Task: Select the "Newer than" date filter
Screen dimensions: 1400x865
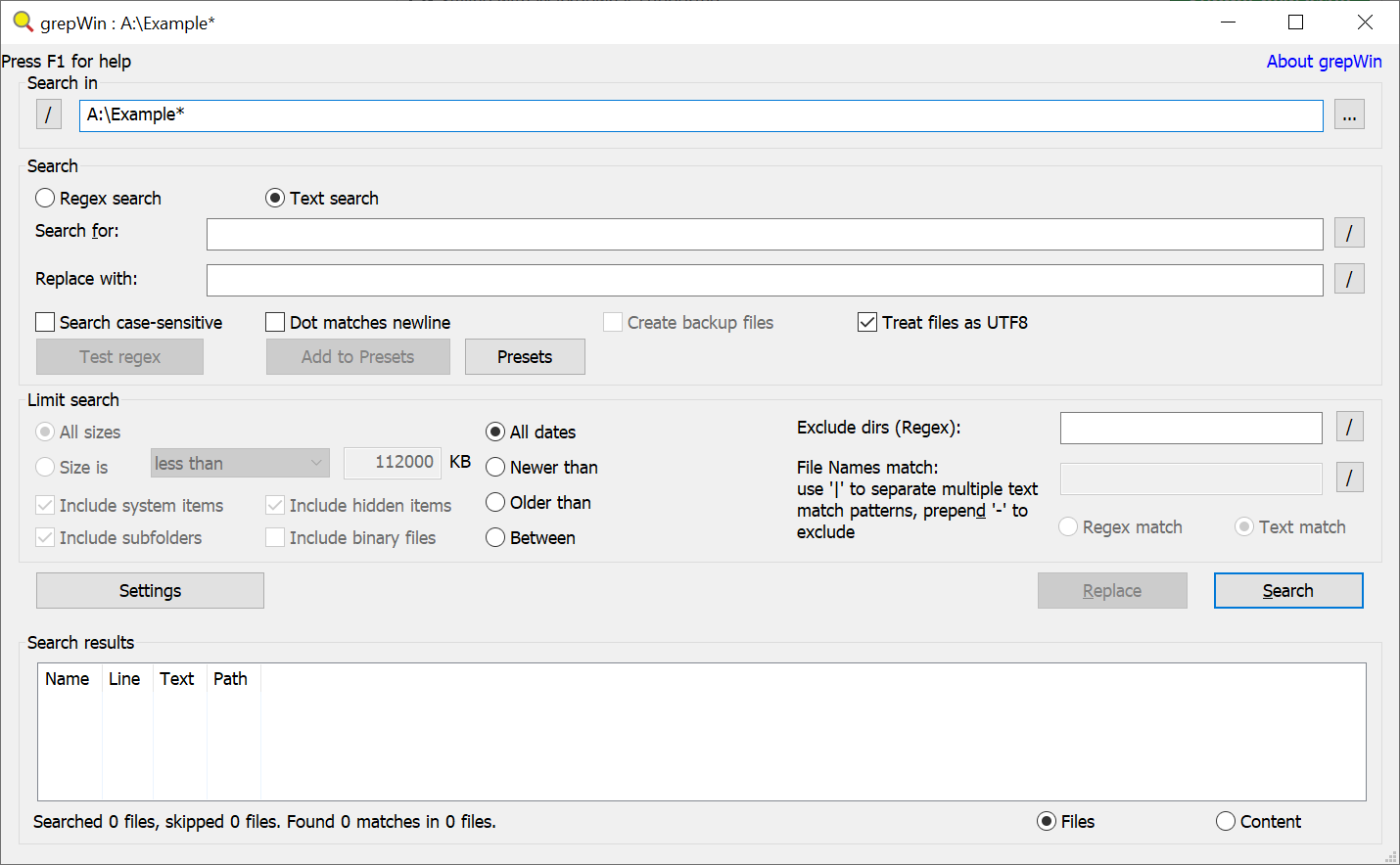Action: (495, 467)
